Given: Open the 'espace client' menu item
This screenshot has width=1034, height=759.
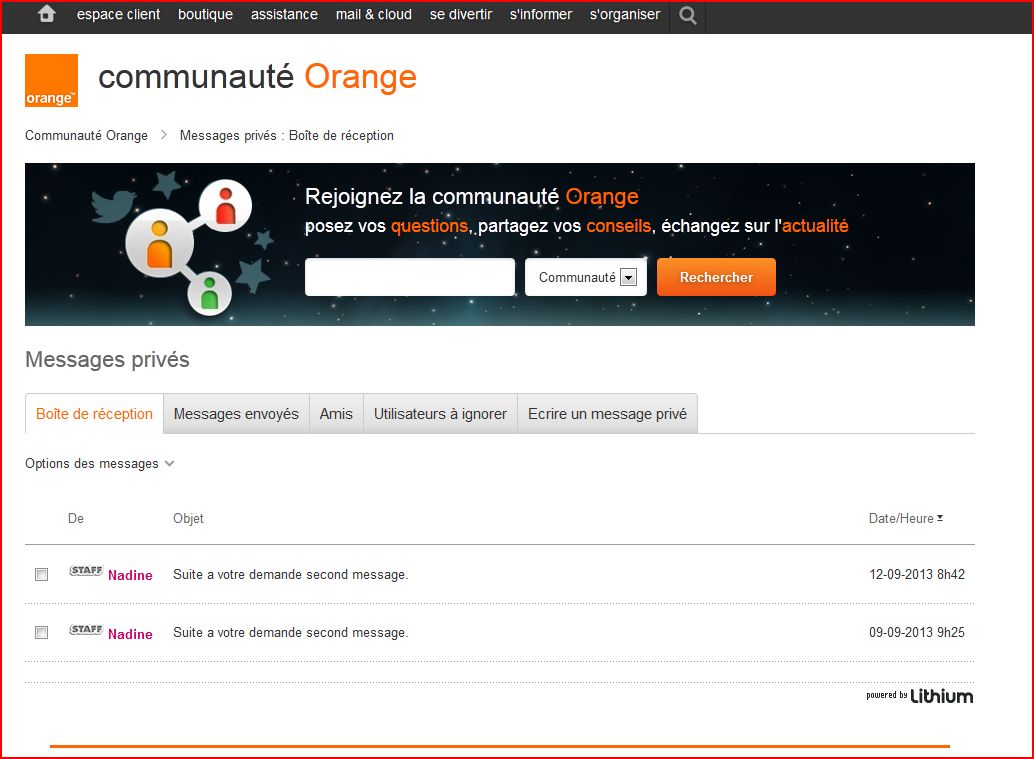Looking at the screenshot, I should click(x=118, y=15).
